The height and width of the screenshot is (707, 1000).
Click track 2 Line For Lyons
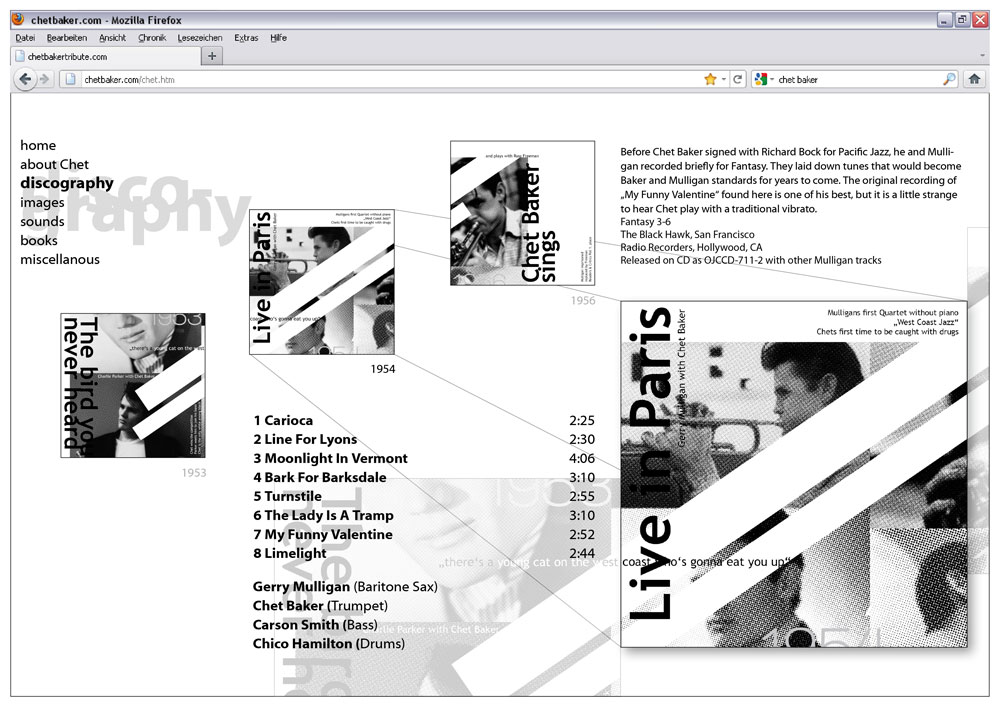point(305,439)
